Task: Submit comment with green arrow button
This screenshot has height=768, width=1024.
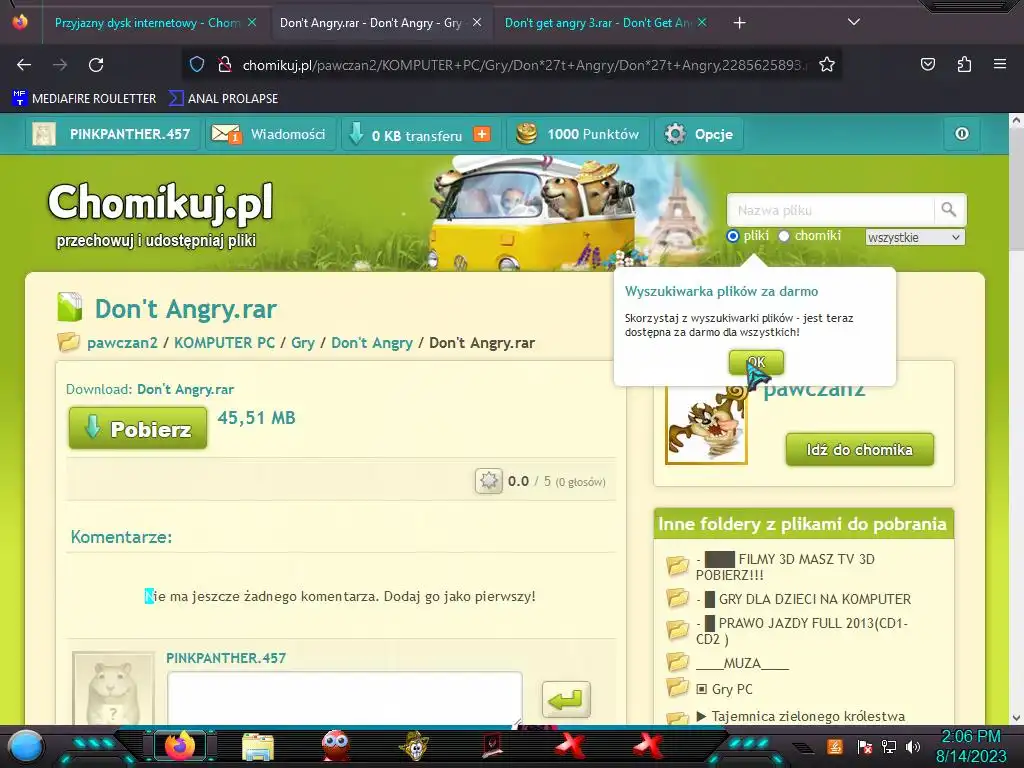Action: (x=566, y=699)
